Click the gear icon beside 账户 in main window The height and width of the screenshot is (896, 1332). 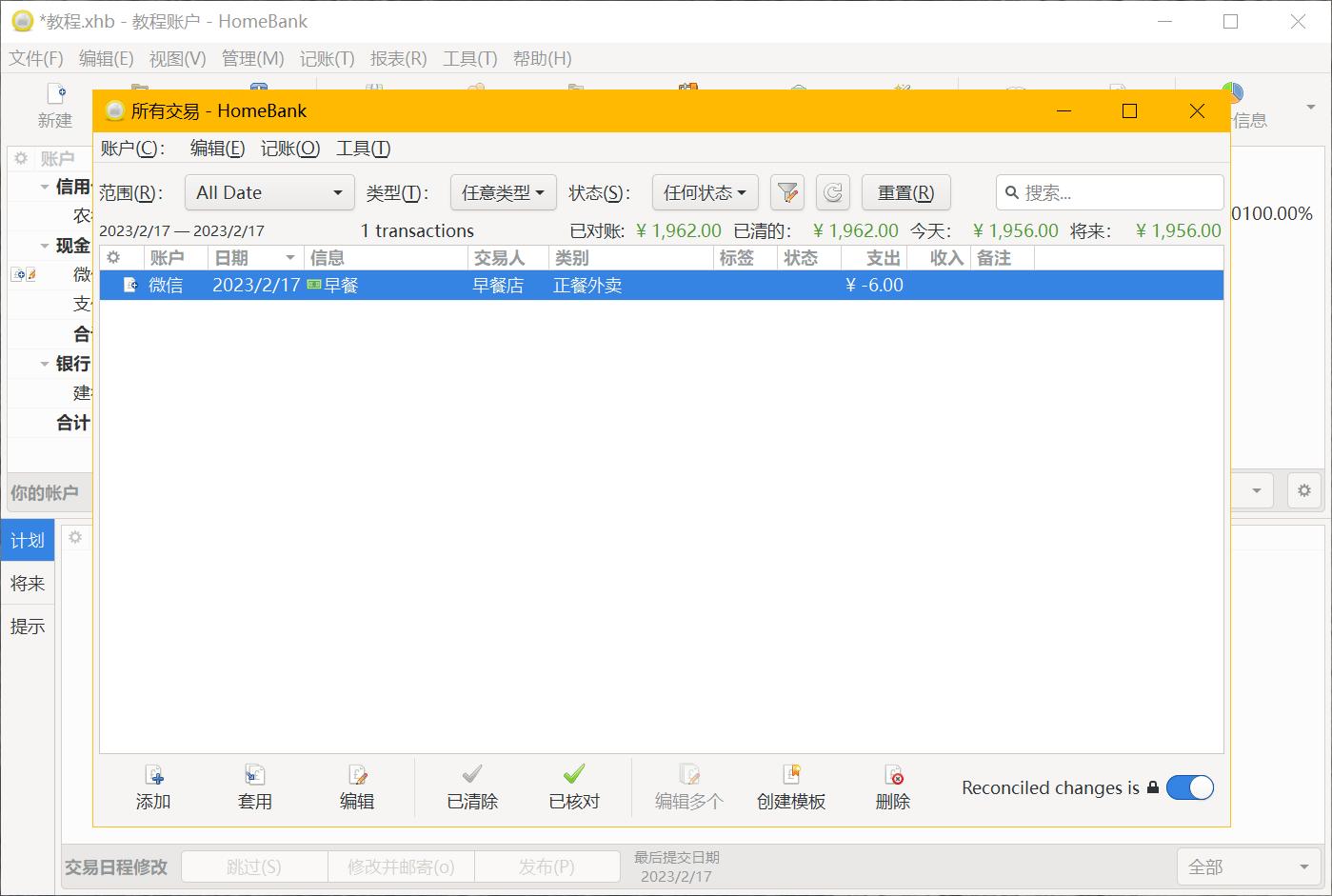(x=21, y=158)
